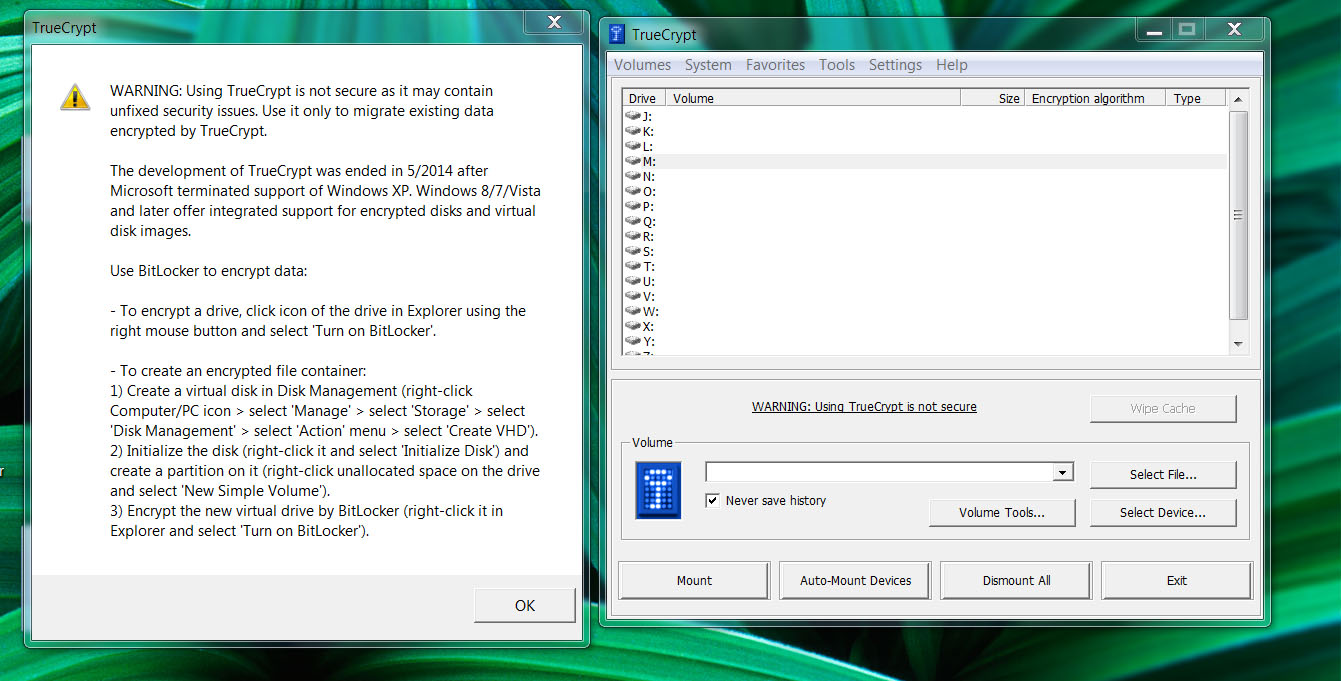Screen dimensions: 1341x681
Task: Open the System menu
Action: (708, 65)
